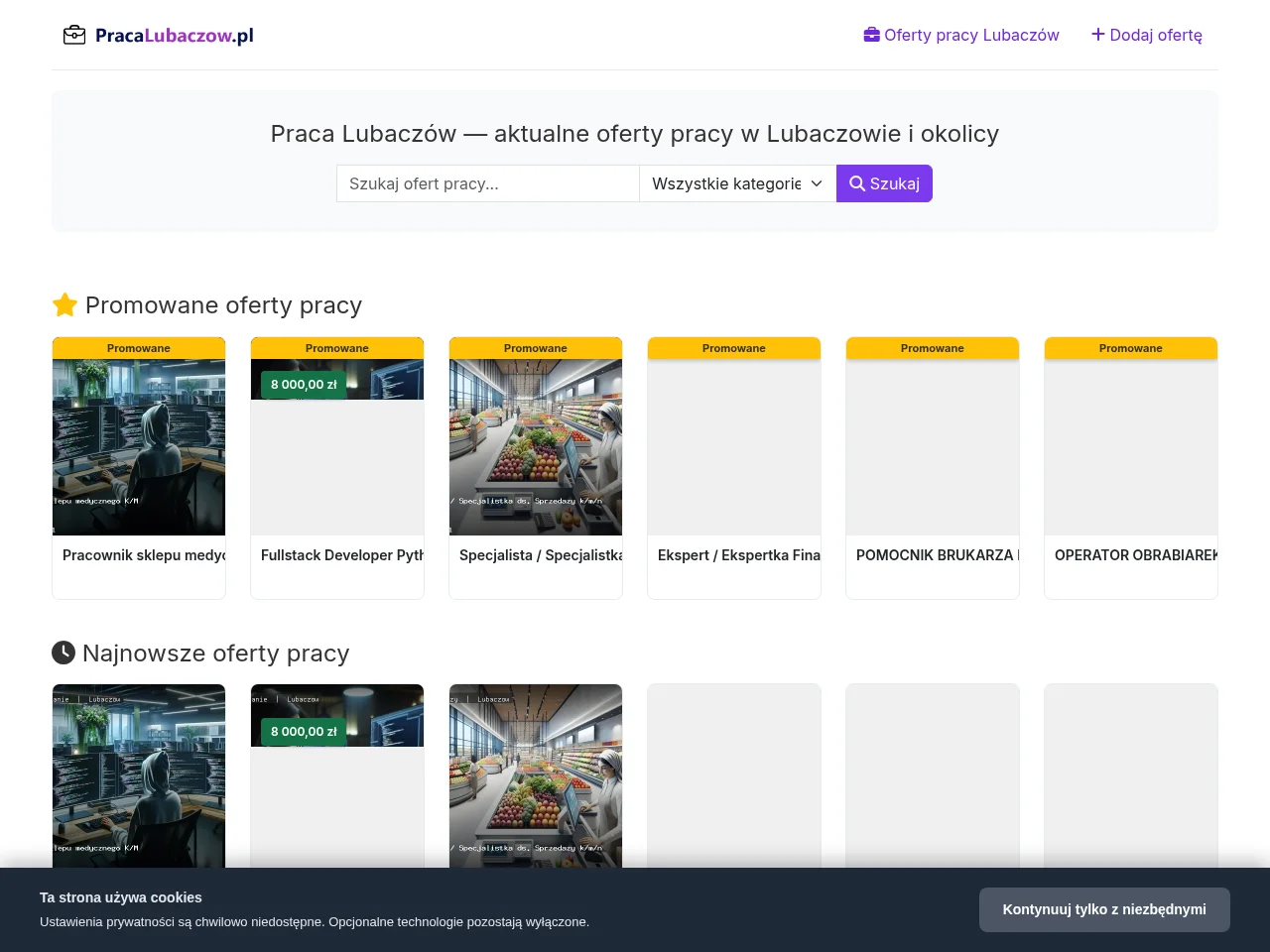
Task: Click the Promowane label on the POMOCNIK BRUKARZA card
Action: 933,348
